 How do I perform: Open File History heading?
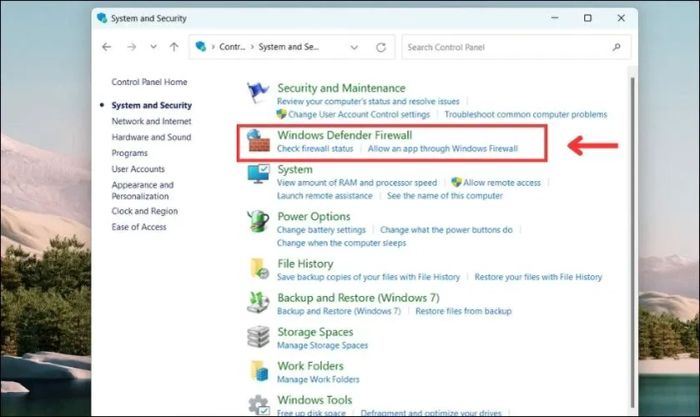tap(305, 264)
